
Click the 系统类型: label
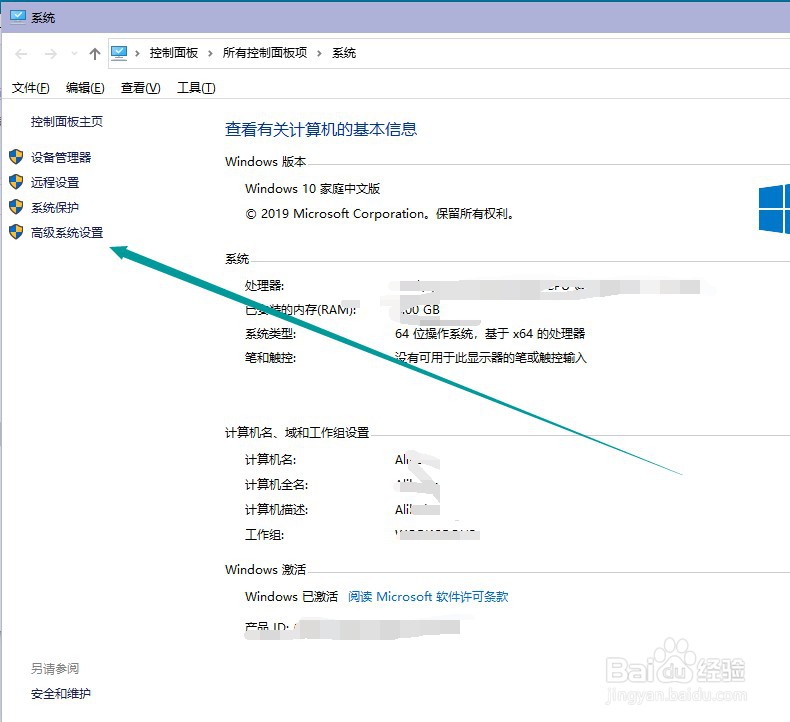pyautogui.click(x=271, y=334)
